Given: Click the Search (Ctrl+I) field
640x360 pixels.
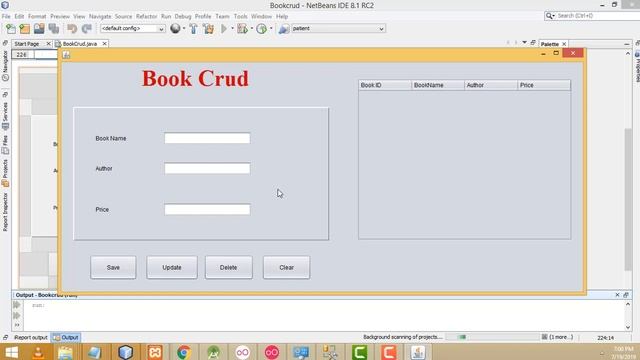Looking at the screenshot, I should point(598,16).
